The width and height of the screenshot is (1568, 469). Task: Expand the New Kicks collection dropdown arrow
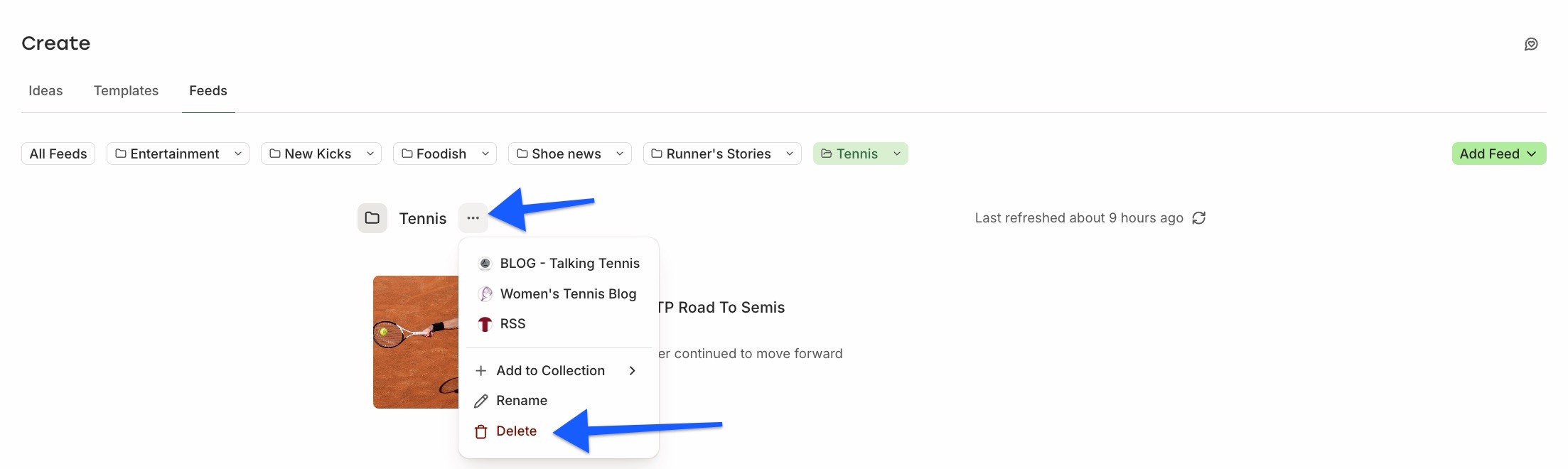[370, 153]
